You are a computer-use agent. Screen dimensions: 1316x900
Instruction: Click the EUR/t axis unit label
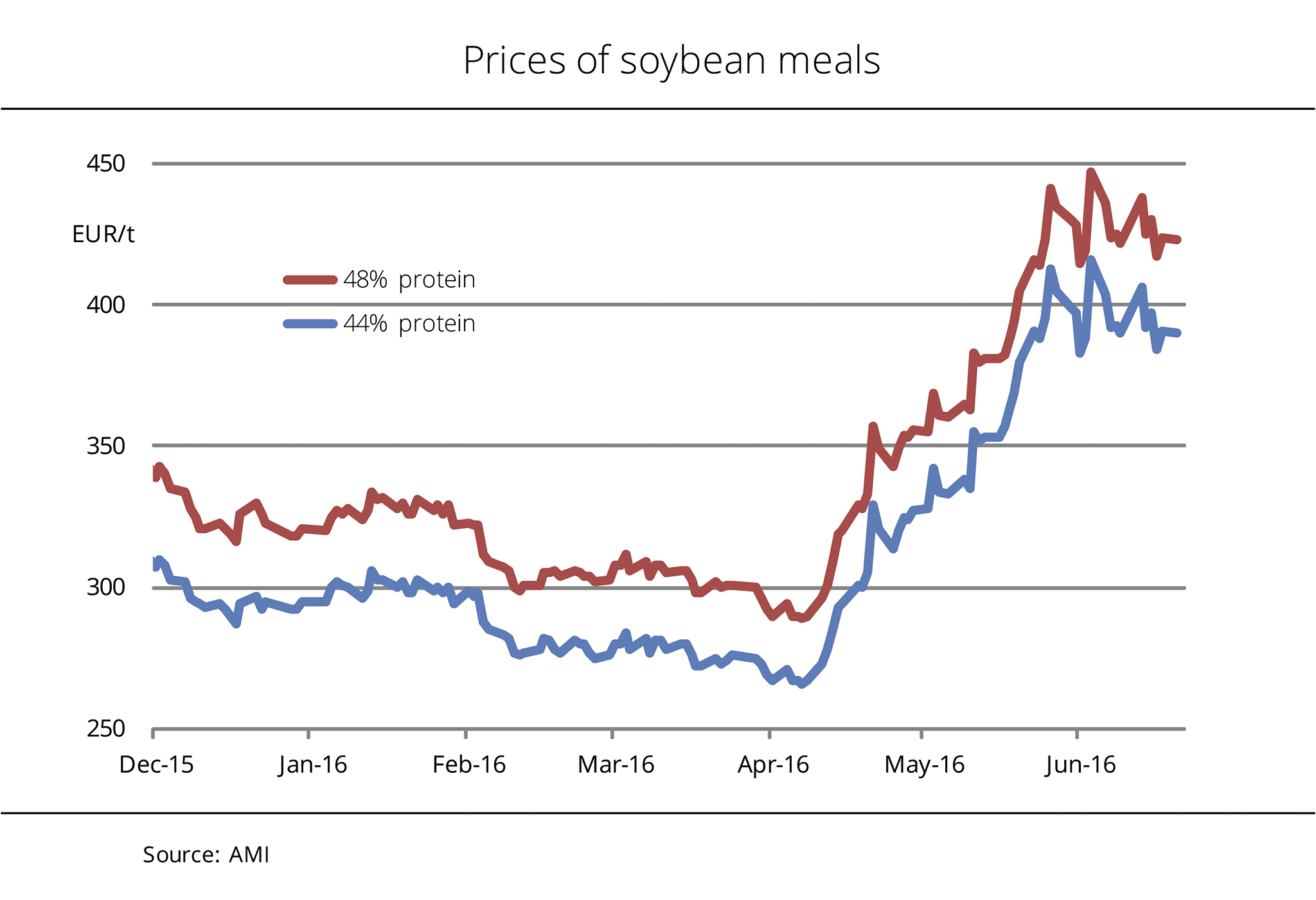(x=103, y=234)
